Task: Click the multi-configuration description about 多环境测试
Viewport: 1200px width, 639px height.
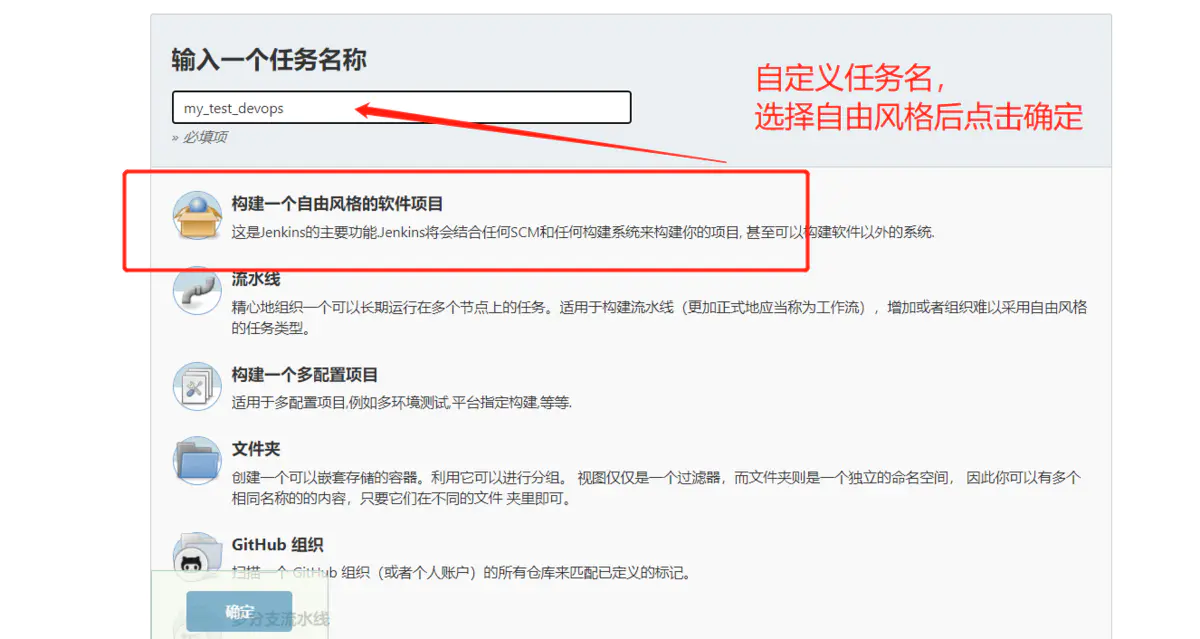Action: pos(401,403)
